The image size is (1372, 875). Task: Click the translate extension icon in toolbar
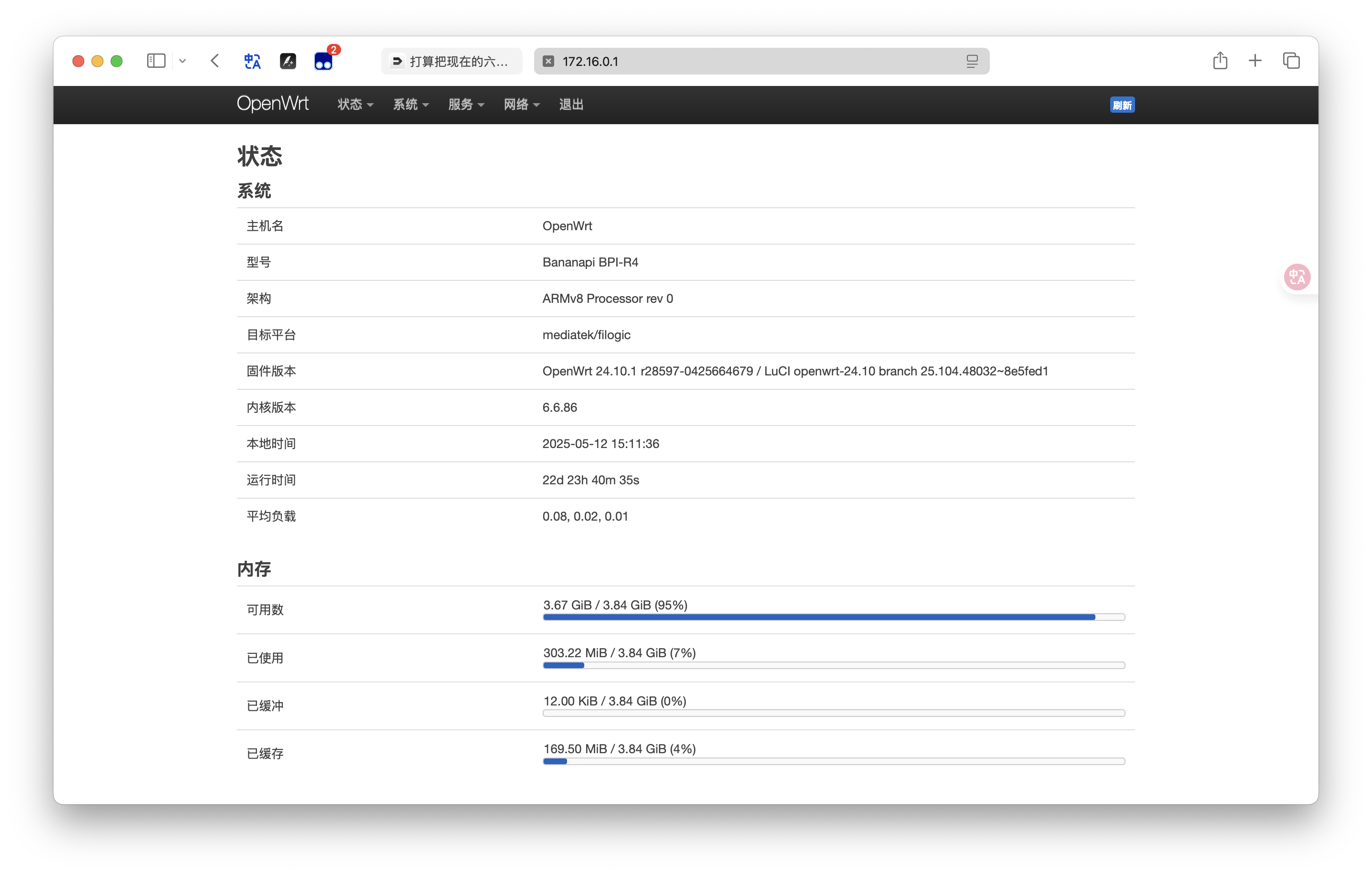pos(252,61)
